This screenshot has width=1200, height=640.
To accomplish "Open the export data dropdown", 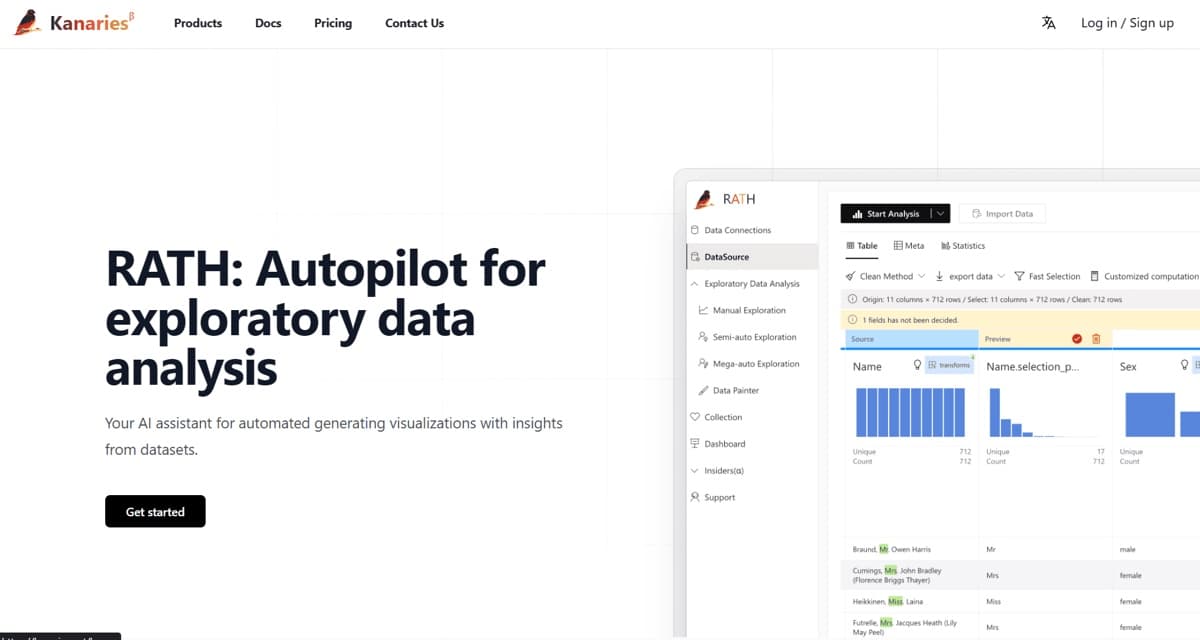I will pos(970,276).
